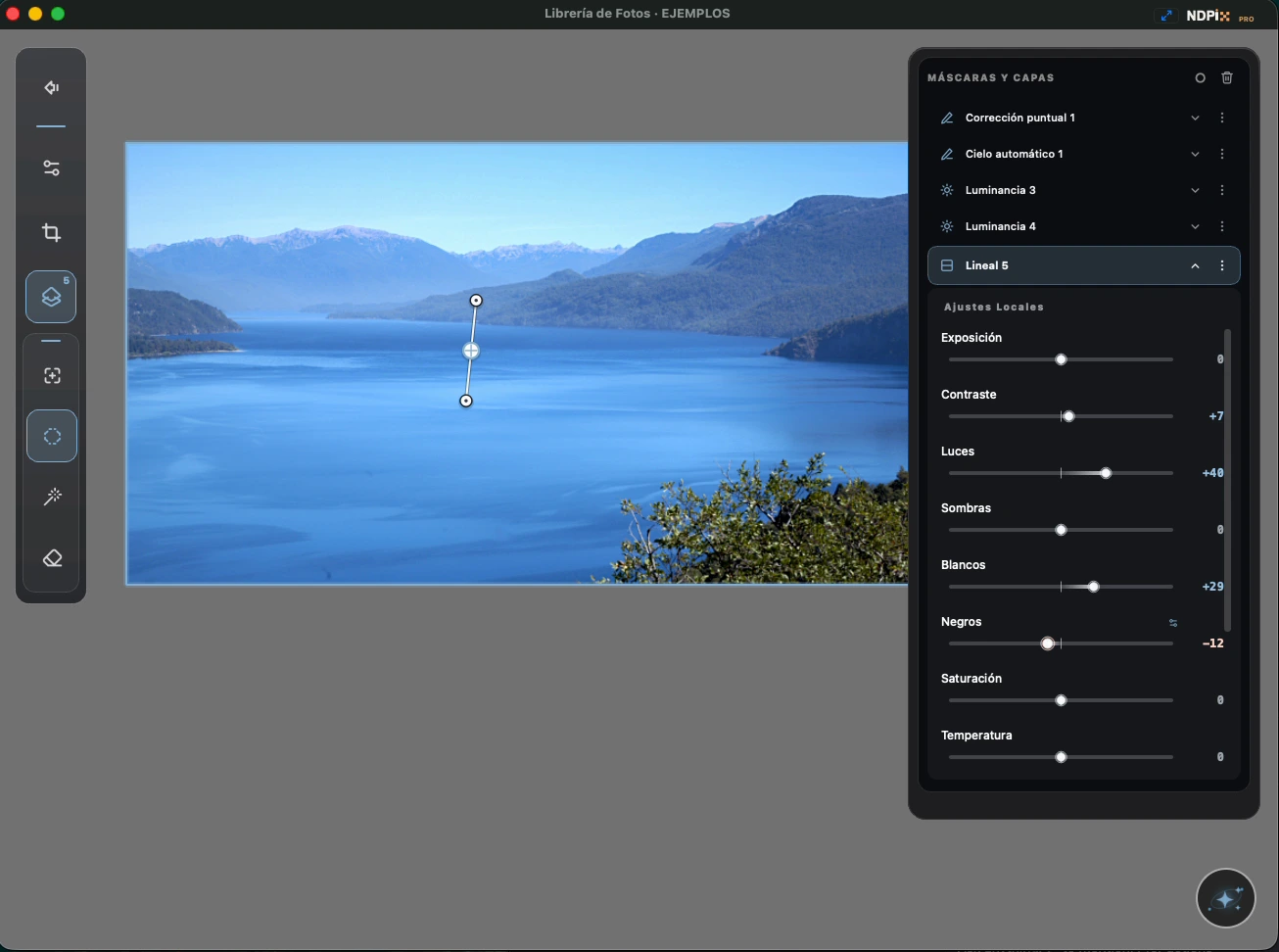
Task: Click the Luces value +40
Action: [x=1212, y=473]
